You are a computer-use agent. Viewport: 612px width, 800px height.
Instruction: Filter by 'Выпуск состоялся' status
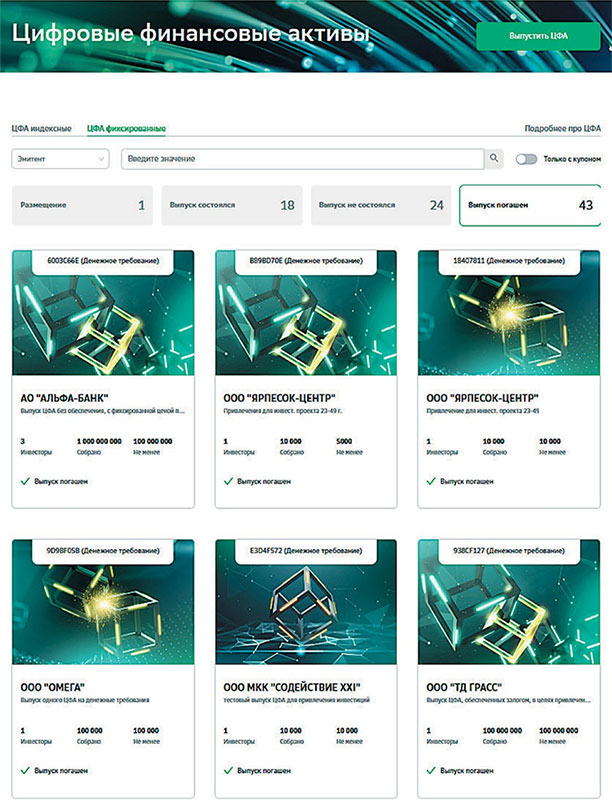[x=231, y=205]
